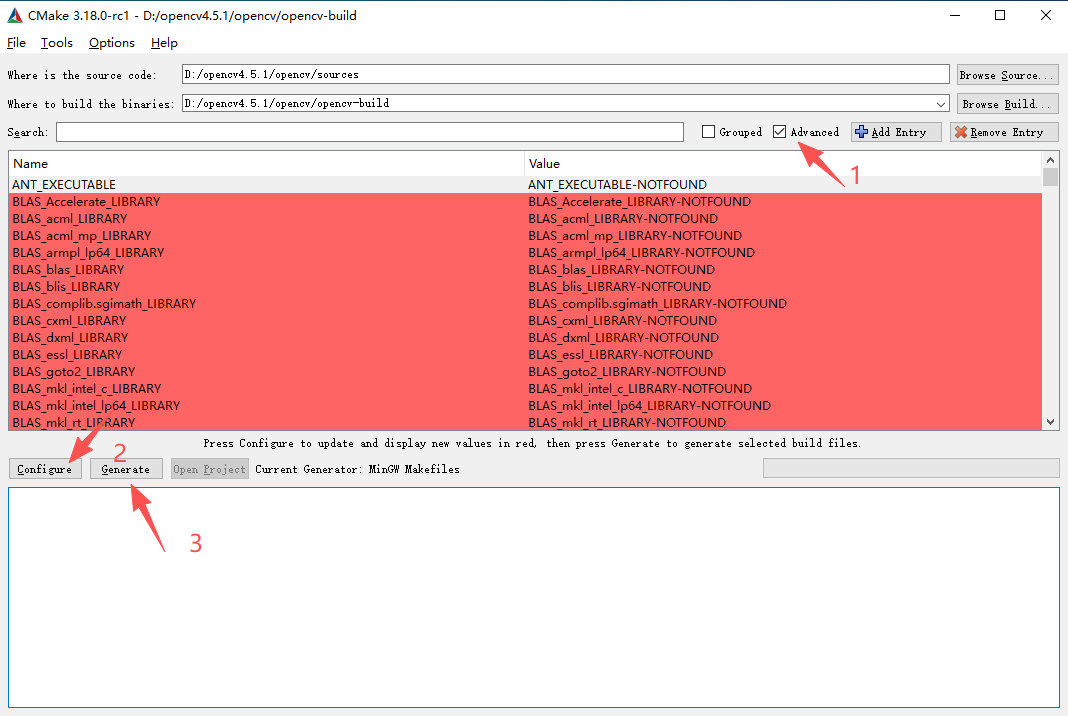Open the Options menu

(112, 43)
